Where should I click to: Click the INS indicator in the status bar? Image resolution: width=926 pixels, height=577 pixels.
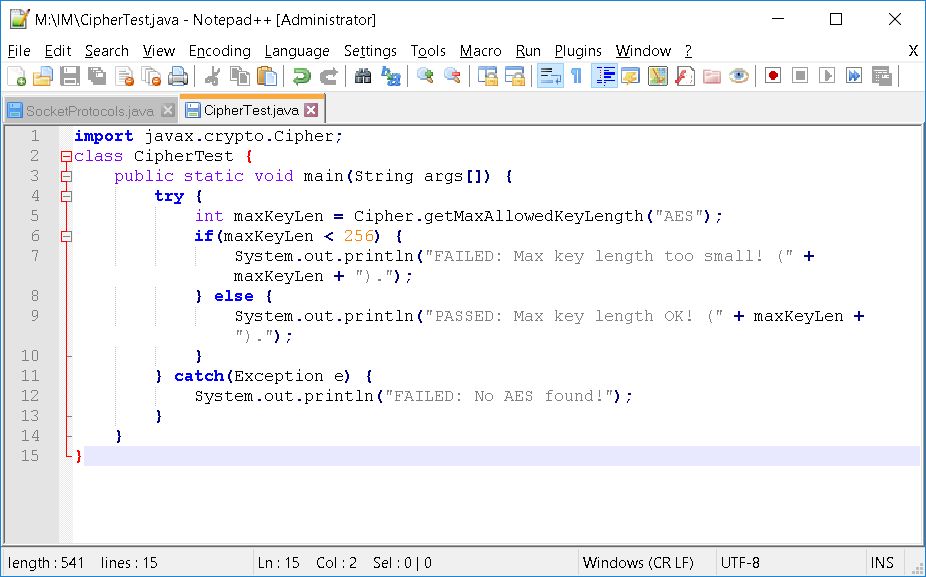pos(881,563)
